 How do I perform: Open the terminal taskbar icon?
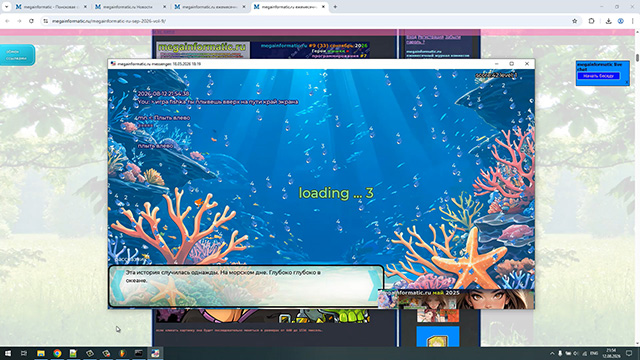click(x=139, y=353)
